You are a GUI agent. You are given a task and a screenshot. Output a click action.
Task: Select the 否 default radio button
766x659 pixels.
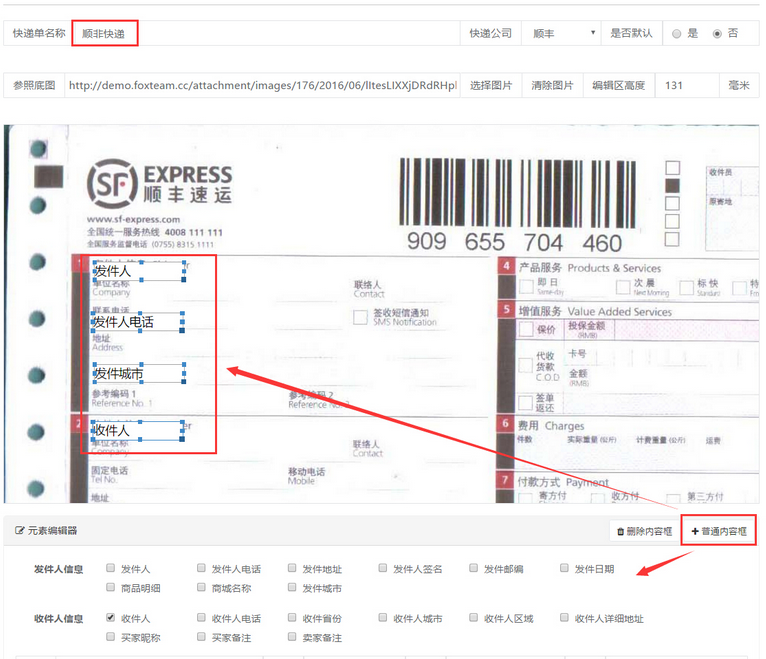point(716,34)
